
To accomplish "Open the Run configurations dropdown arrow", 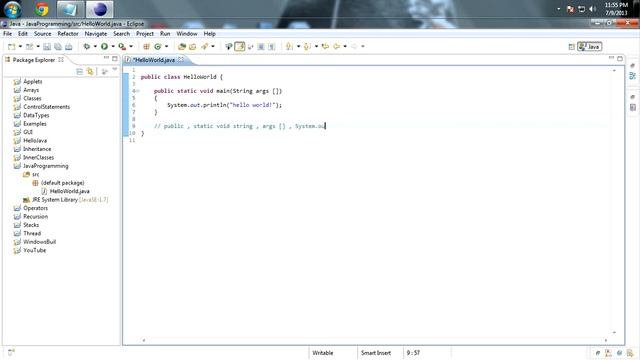I will click(113, 47).
